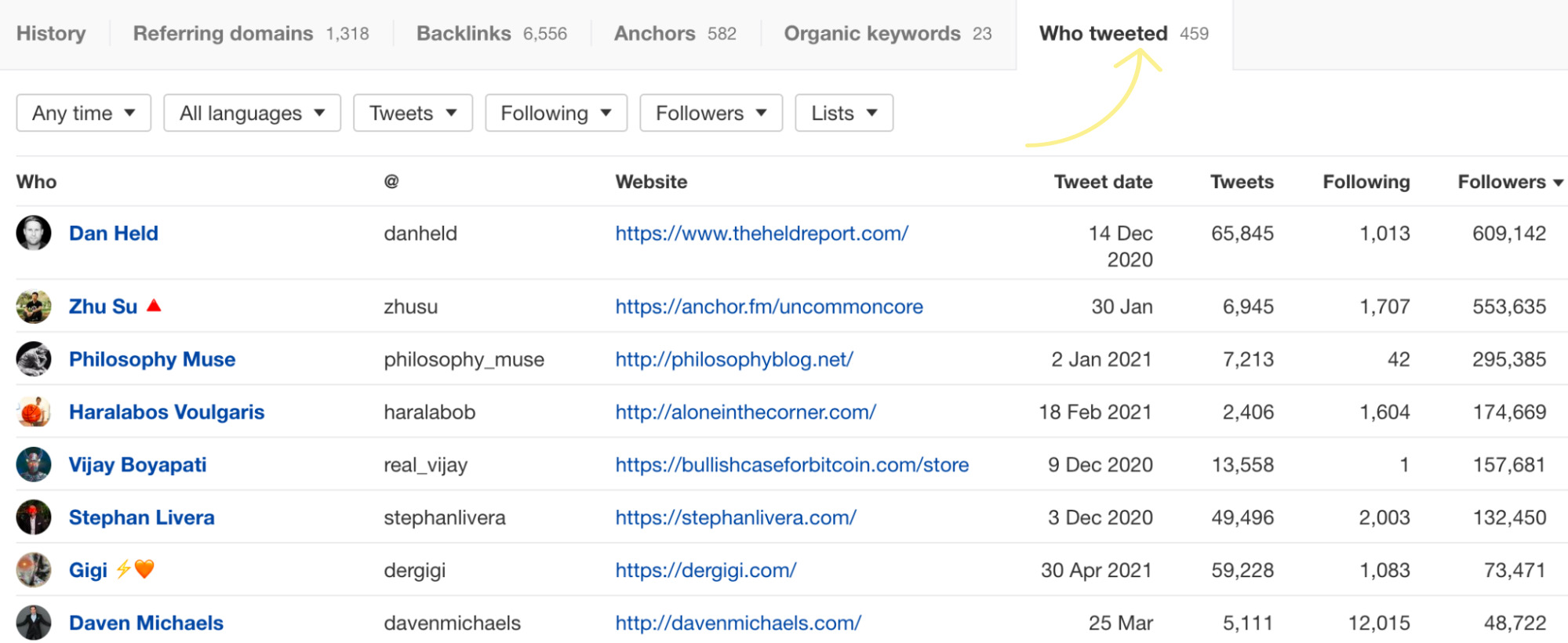Click Gigi's profile picture
Viewport: 1568px width, 643px height.
click(33, 569)
